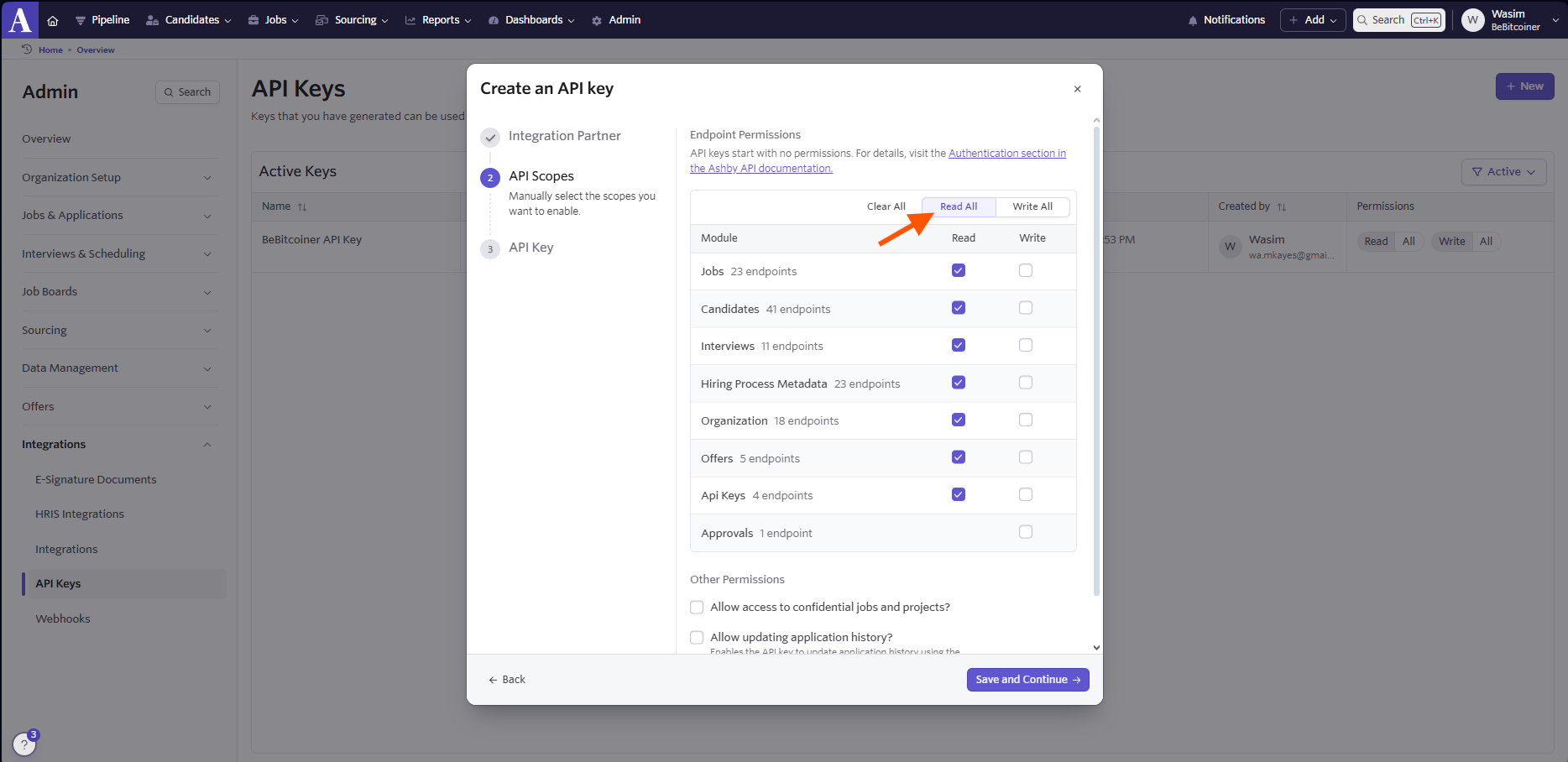
Task: Click Save and Continue button
Action: (1027, 680)
